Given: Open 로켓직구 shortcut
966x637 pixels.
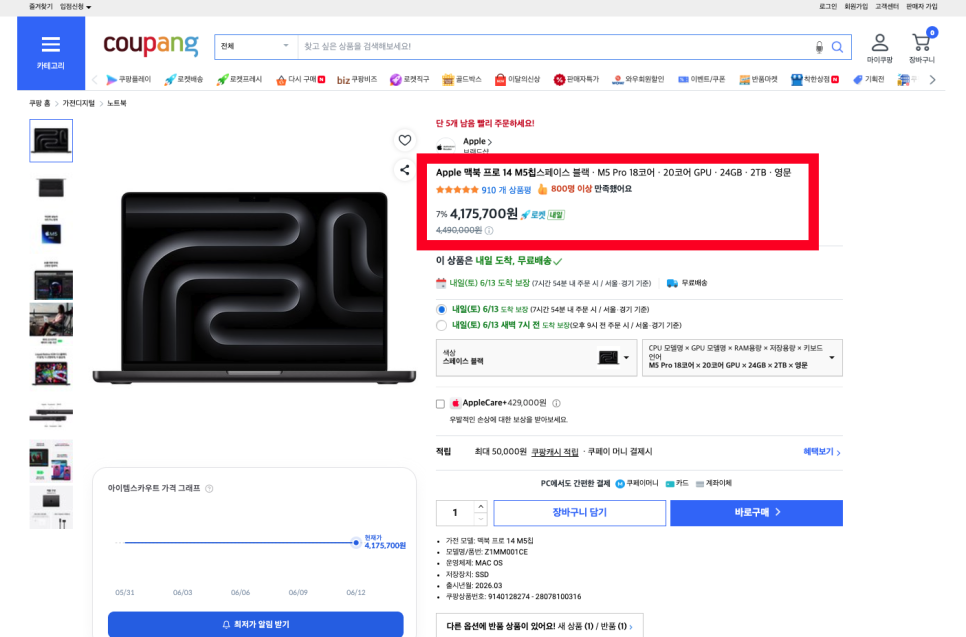Looking at the screenshot, I should point(409,79).
